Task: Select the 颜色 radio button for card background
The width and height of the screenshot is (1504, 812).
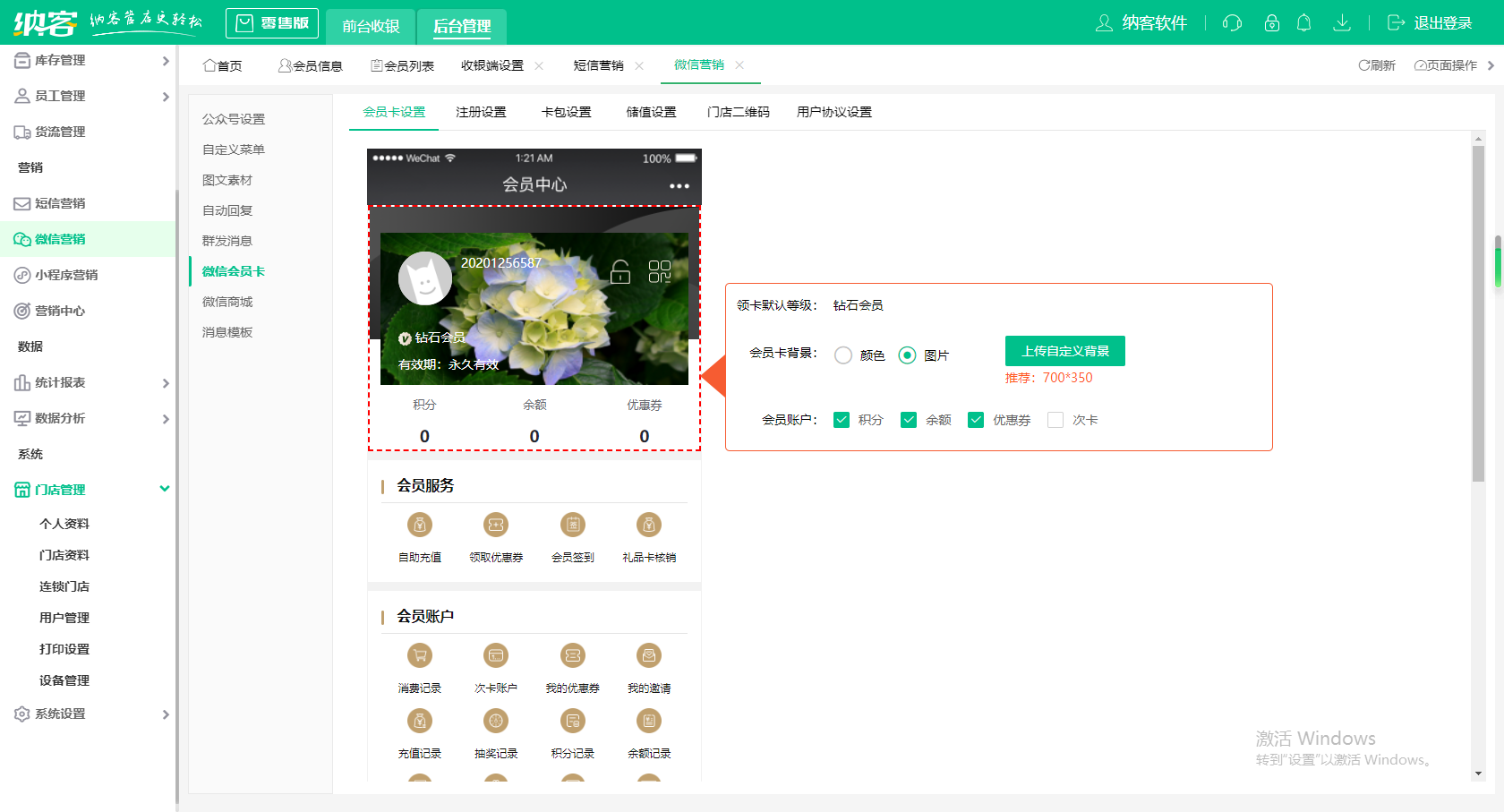Action: [x=842, y=355]
